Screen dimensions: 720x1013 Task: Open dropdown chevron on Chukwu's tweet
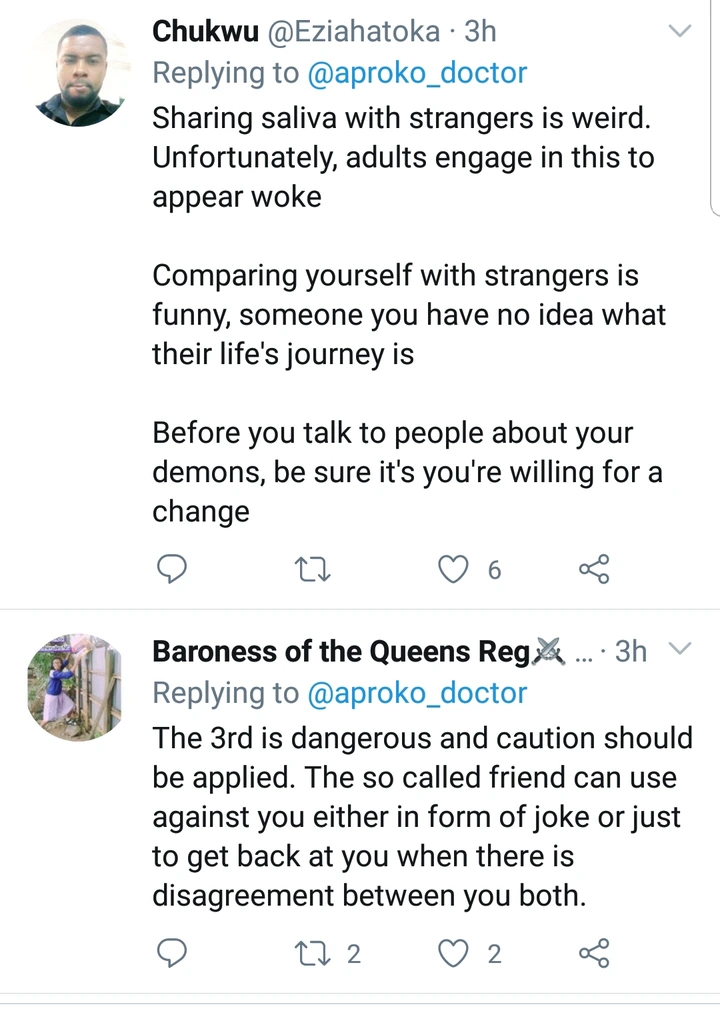point(680,31)
